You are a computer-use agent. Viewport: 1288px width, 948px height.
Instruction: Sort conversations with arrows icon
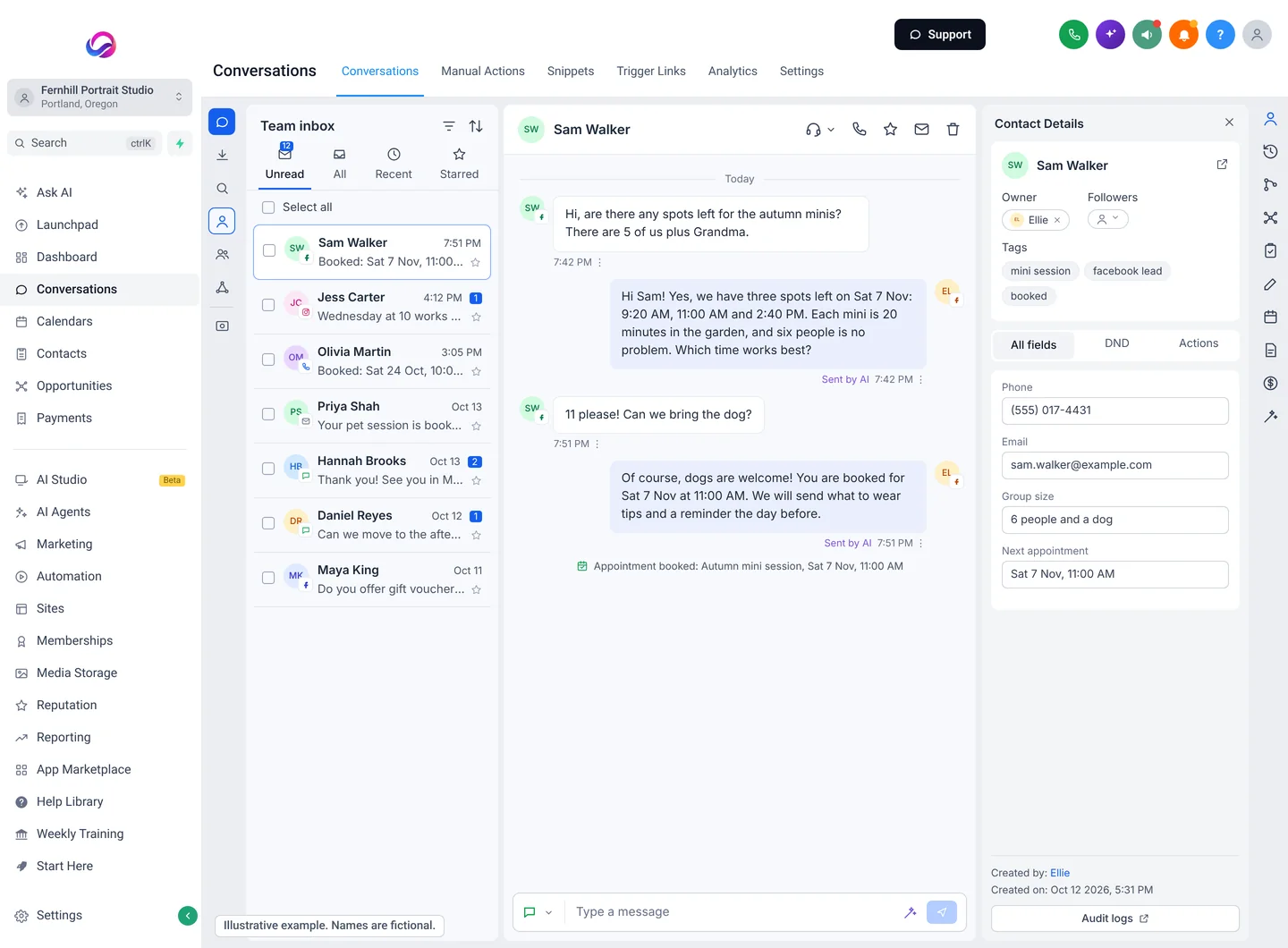point(476,126)
